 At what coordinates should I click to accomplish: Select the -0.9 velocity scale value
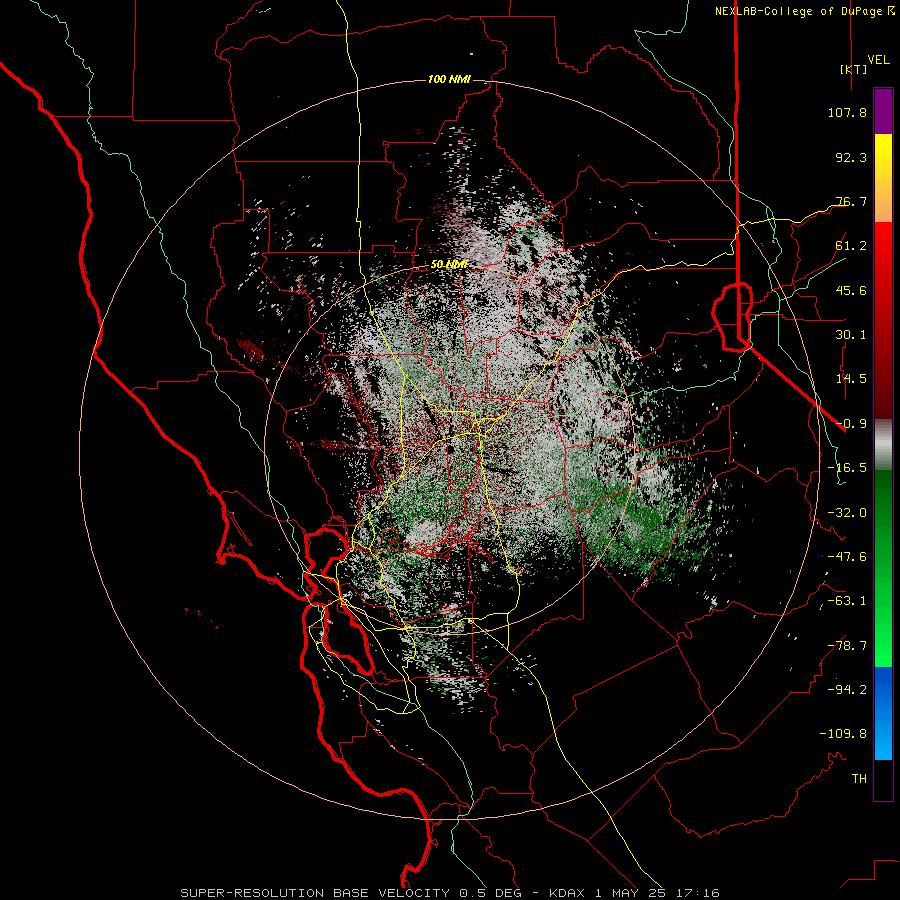(851, 424)
